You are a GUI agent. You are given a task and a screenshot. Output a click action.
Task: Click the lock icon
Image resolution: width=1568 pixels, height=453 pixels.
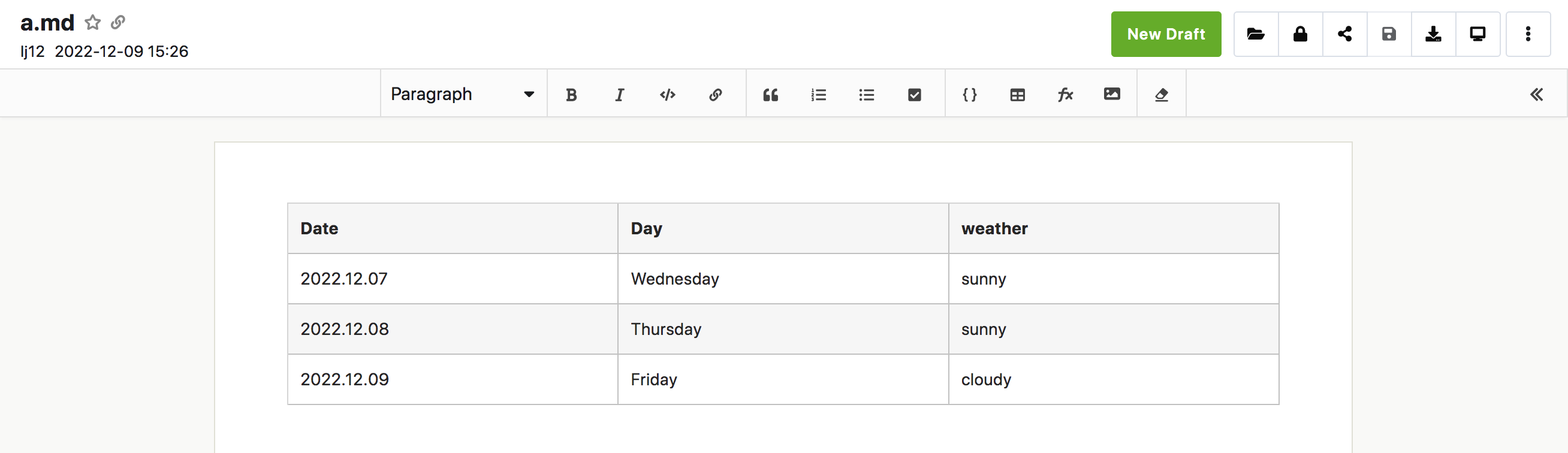click(x=1300, y=34)
